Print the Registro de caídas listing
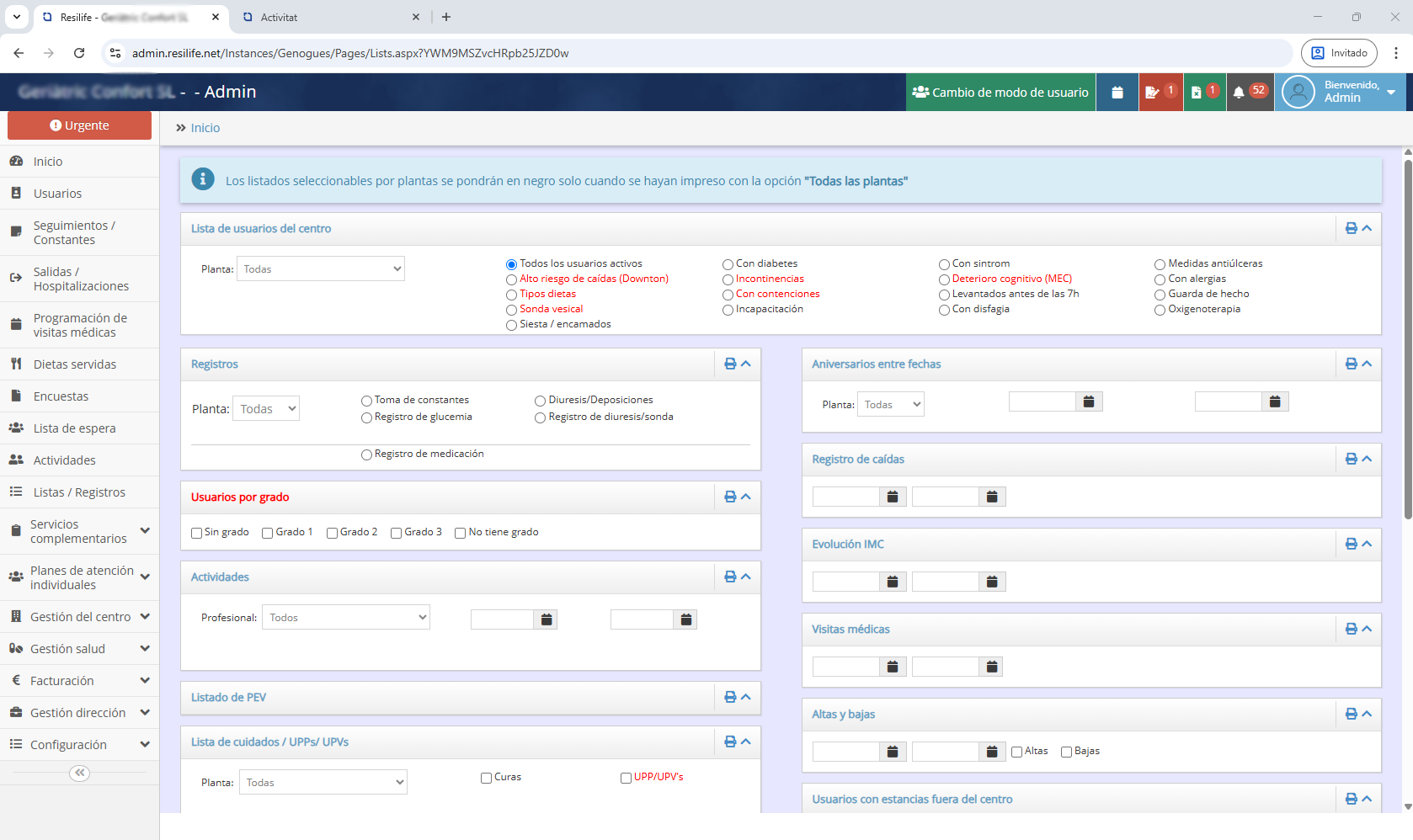 (1351, 459)
